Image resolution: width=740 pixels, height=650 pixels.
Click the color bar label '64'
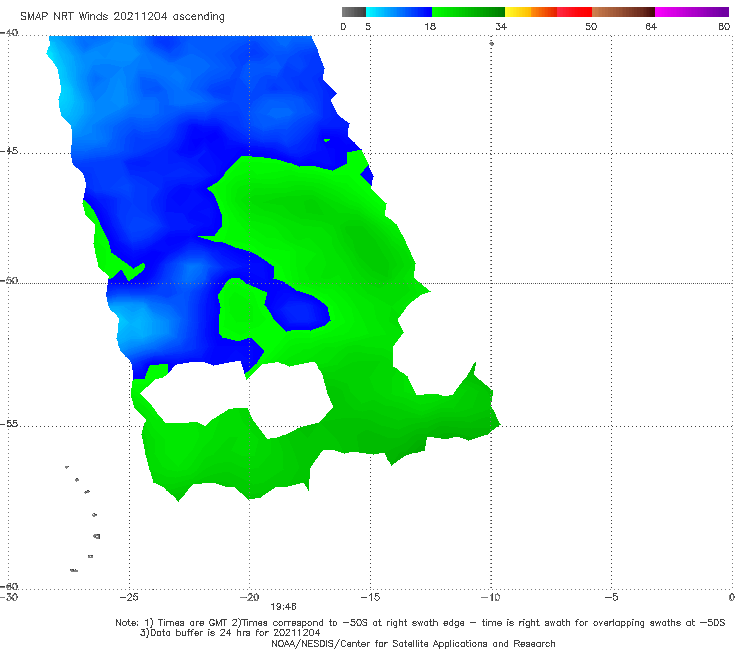point(651,26)
